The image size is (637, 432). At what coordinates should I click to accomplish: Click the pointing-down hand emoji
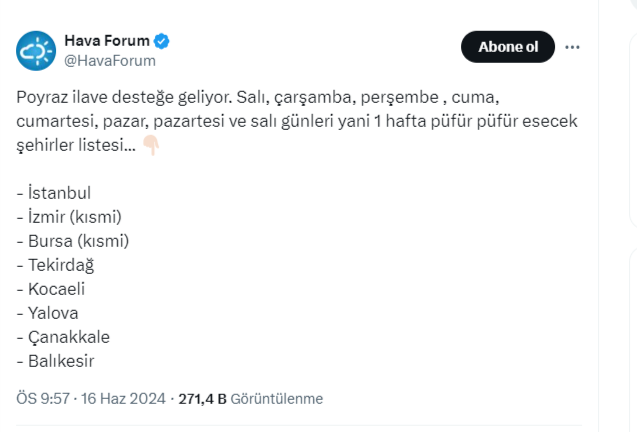point(151,146)
